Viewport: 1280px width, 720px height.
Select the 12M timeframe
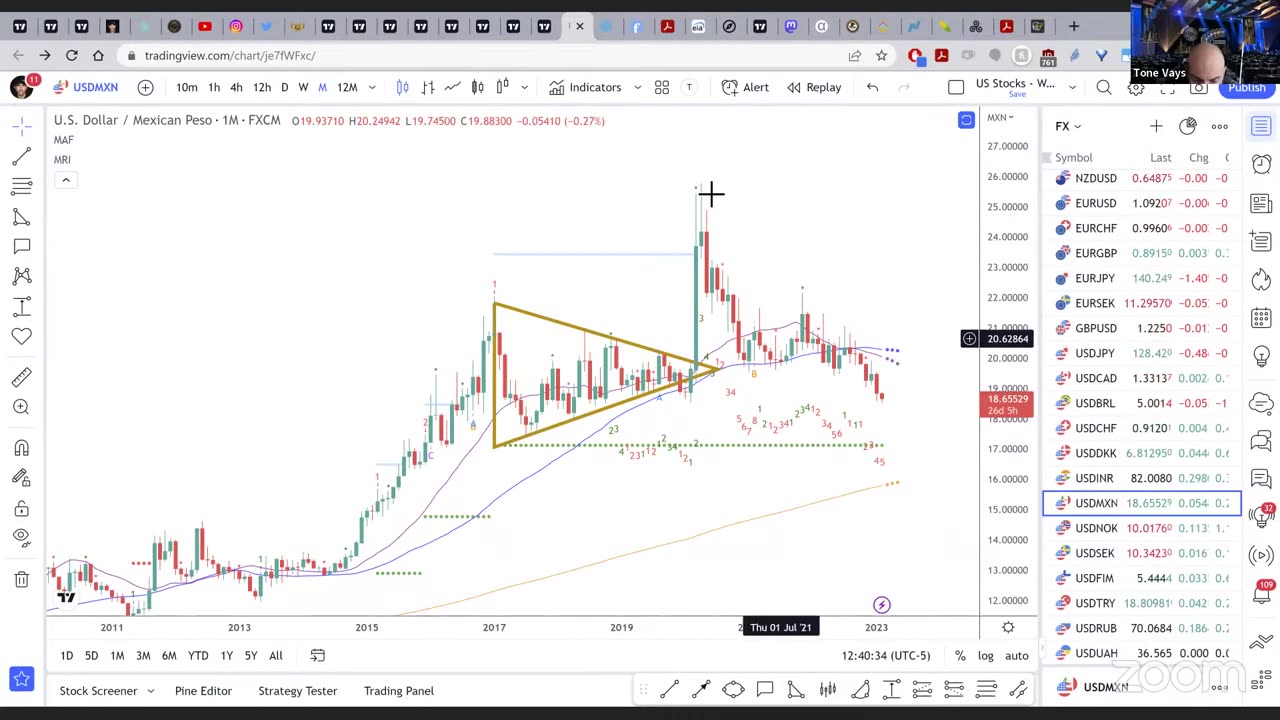(347, 87)
